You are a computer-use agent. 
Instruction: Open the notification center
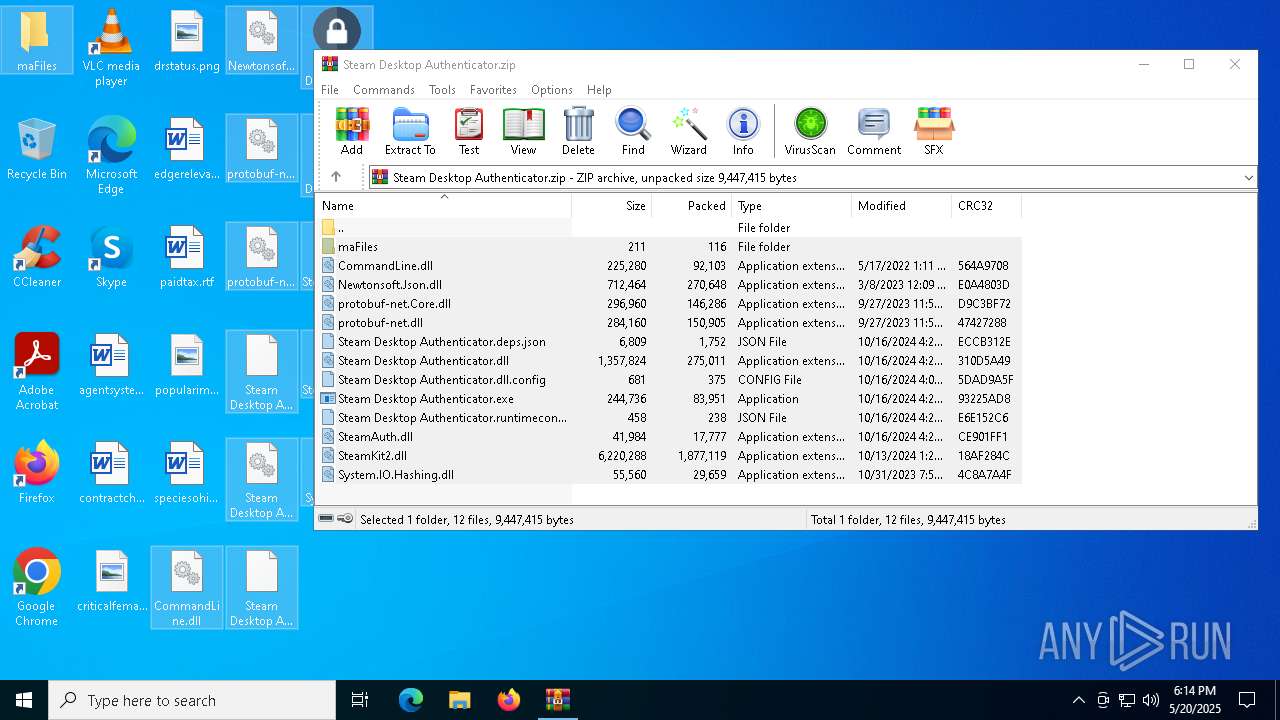pos(1247,700)
